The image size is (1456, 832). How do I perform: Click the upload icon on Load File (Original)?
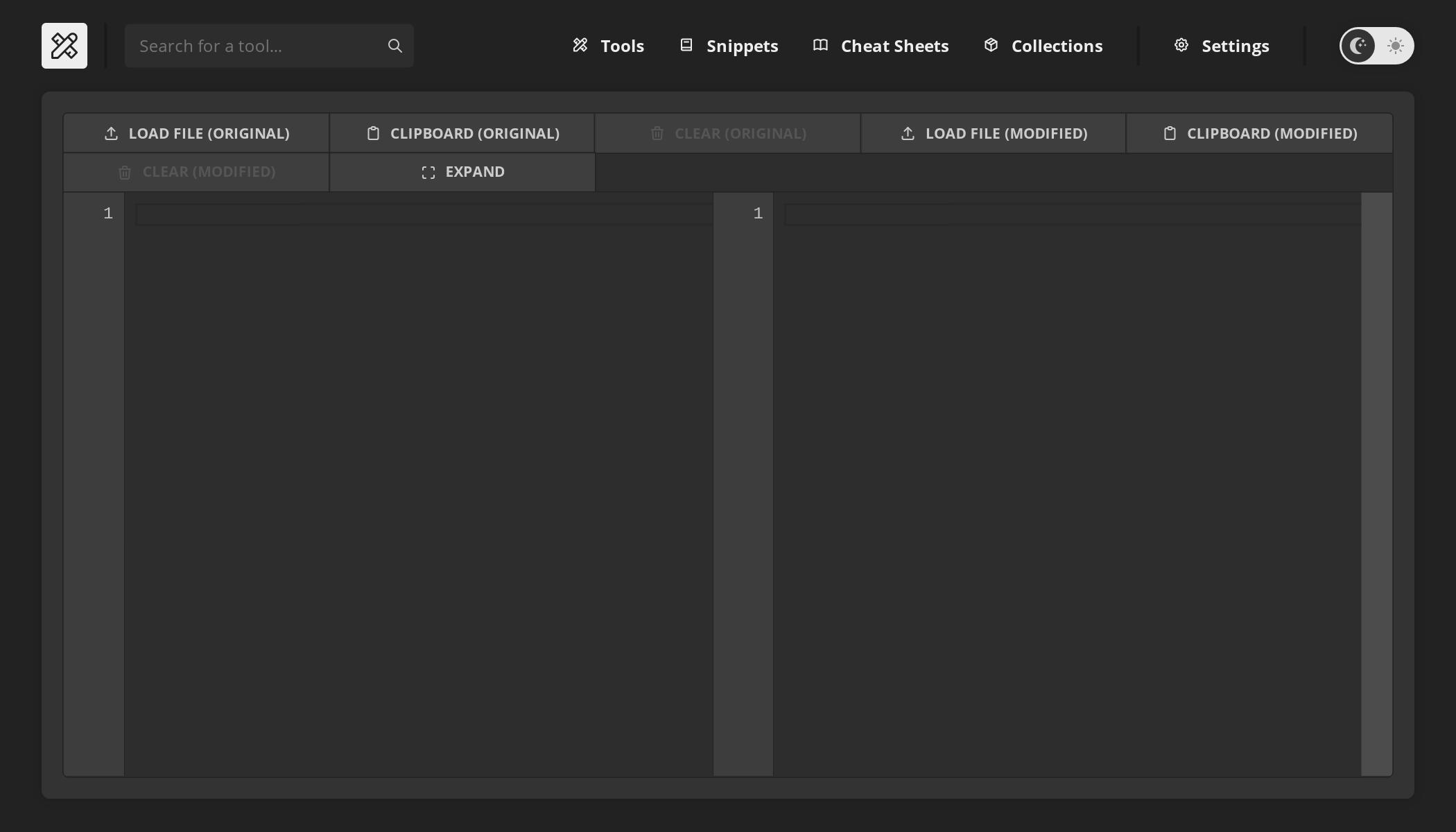coord(111,132)
